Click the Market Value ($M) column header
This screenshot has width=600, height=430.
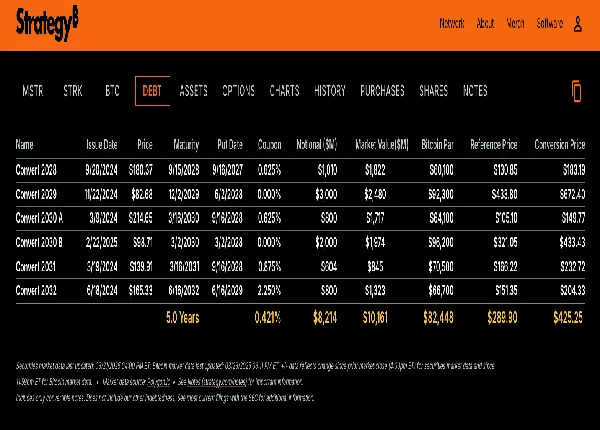coord(382,145)
